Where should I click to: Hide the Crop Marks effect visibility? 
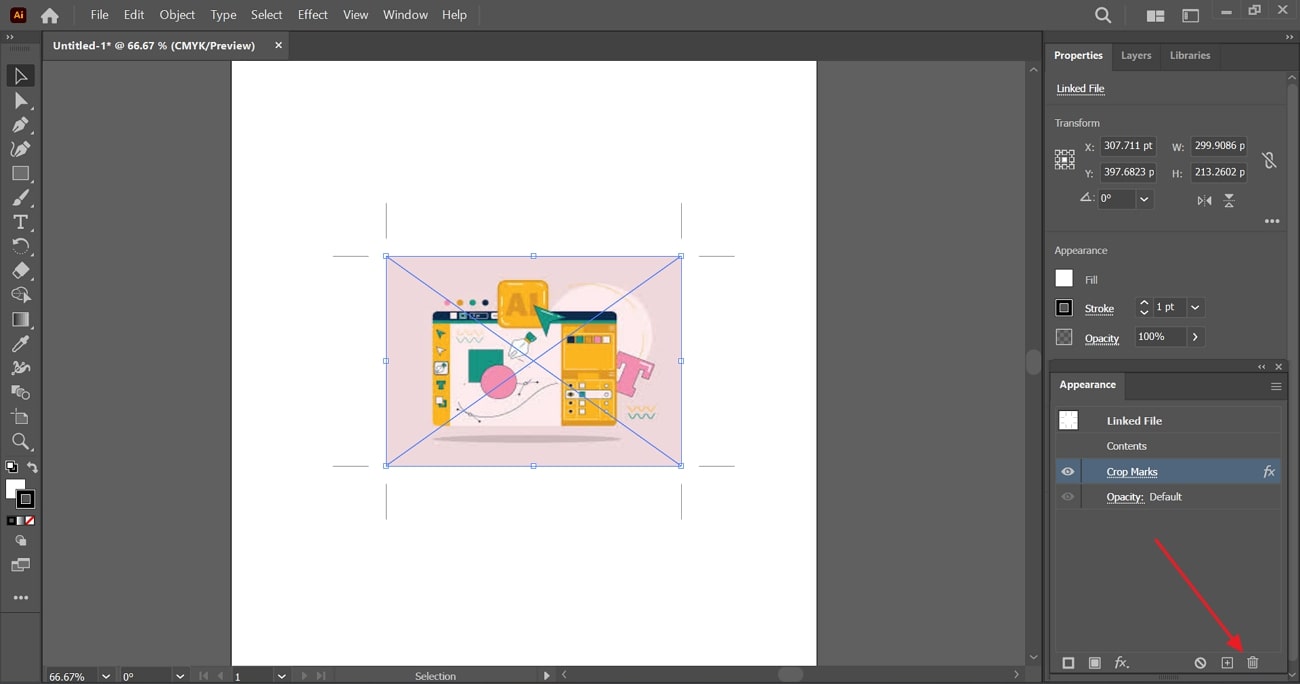tap(1068, 472)
